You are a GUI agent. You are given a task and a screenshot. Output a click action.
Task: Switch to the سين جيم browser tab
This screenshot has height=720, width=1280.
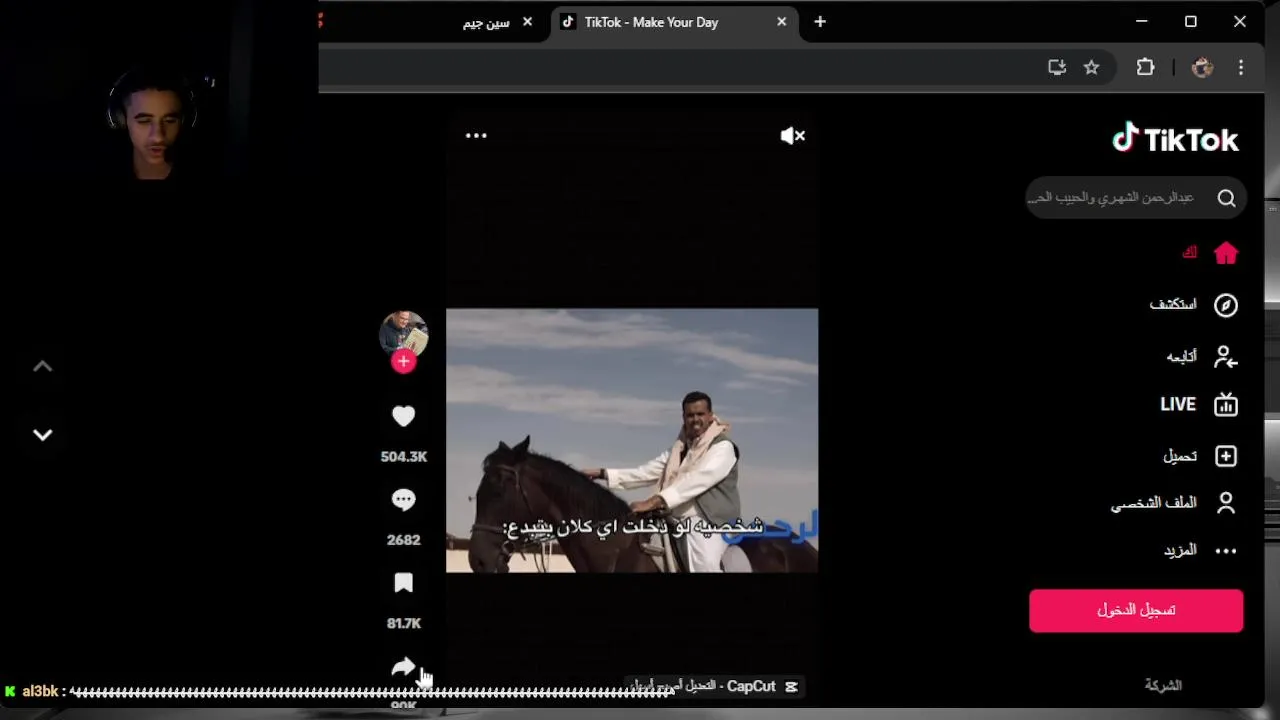point(486,22)
